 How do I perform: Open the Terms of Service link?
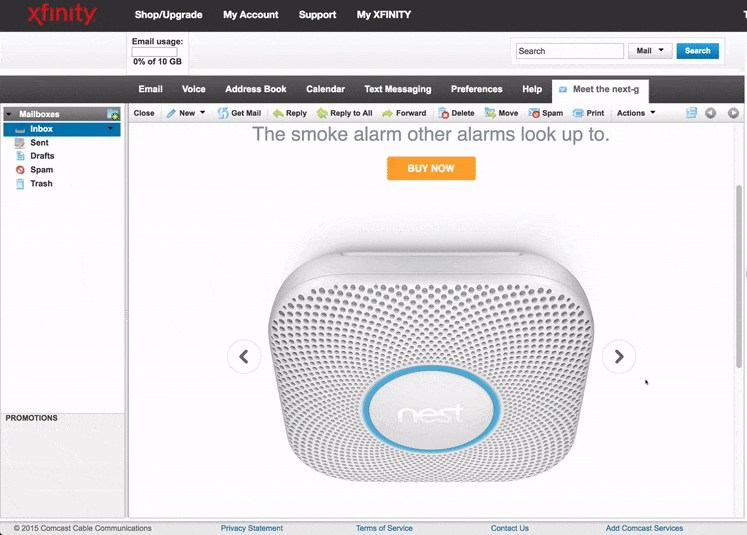click(384, 528)
